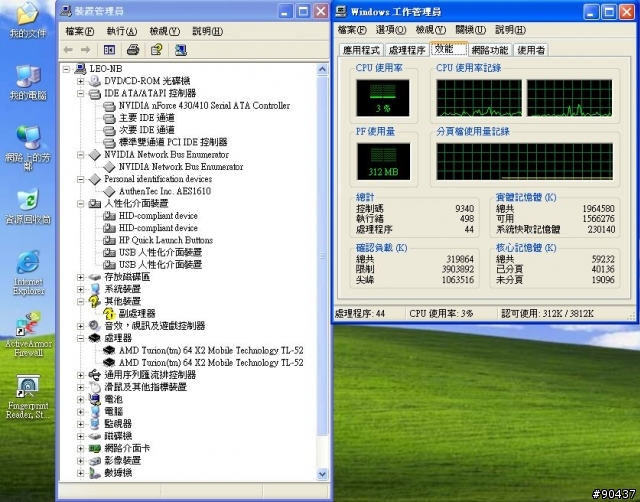Screen dimensions: 640x502
Task: Expand 電池 category
Action: click(x=80, y=400)
